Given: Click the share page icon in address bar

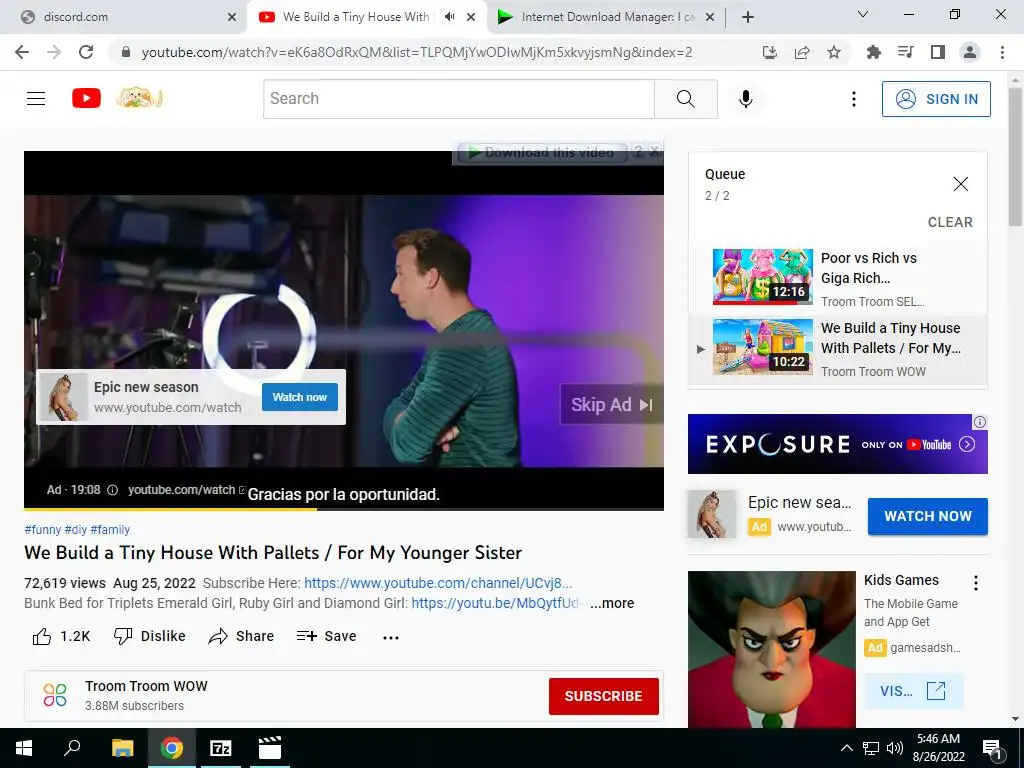Looking at the screenshot, I should click(802, 52).
